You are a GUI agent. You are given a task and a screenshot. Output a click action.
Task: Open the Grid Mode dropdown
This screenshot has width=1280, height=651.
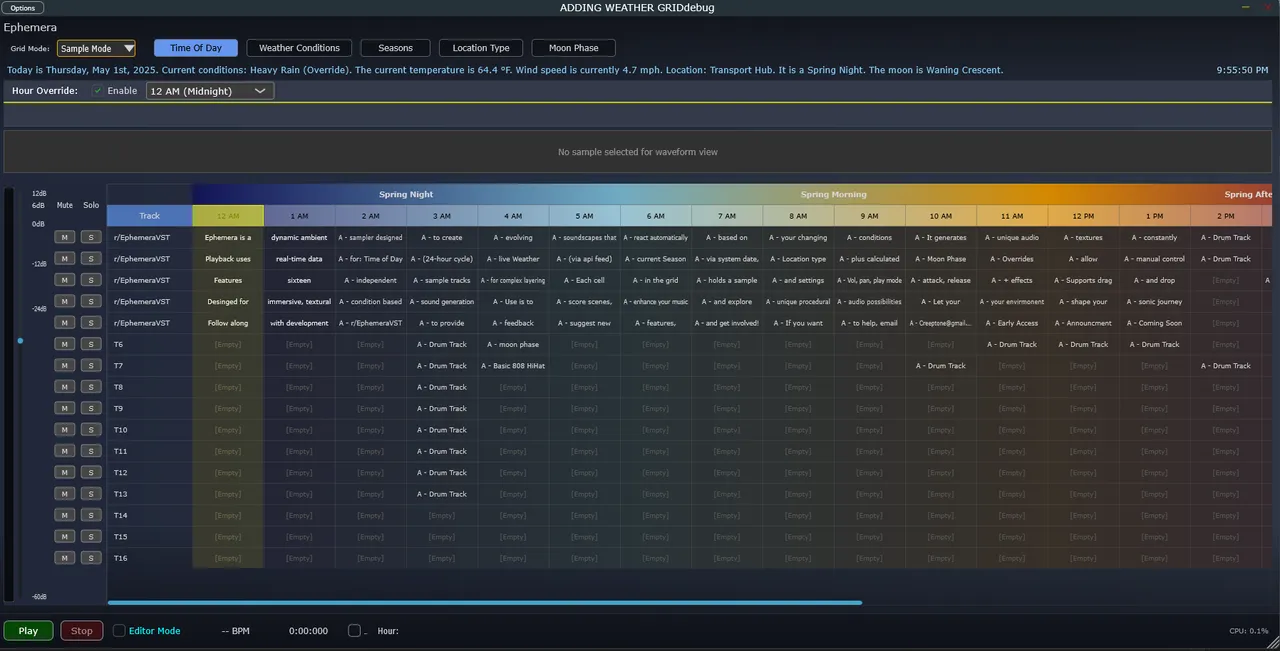[x=96, y=48]
